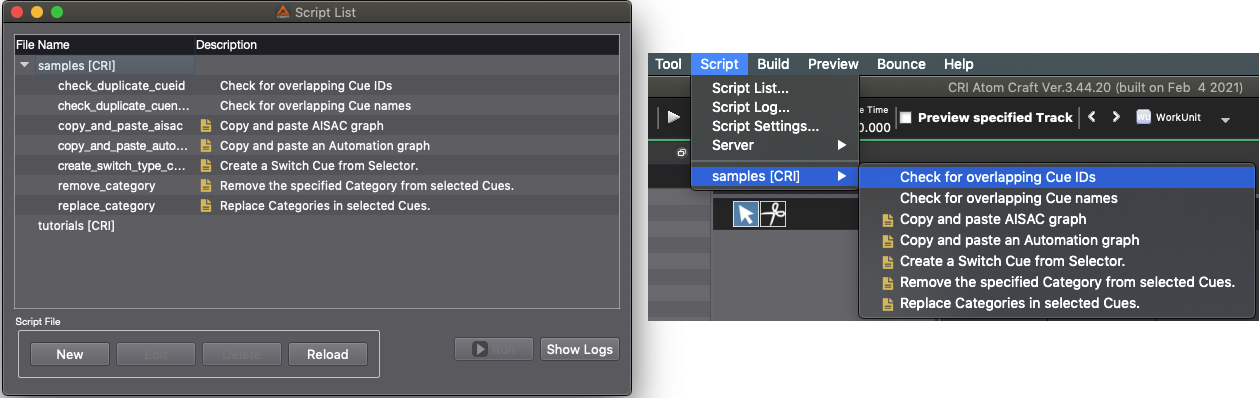Click script icon in copy_and_paste_auto row

(x=206, y=146)
